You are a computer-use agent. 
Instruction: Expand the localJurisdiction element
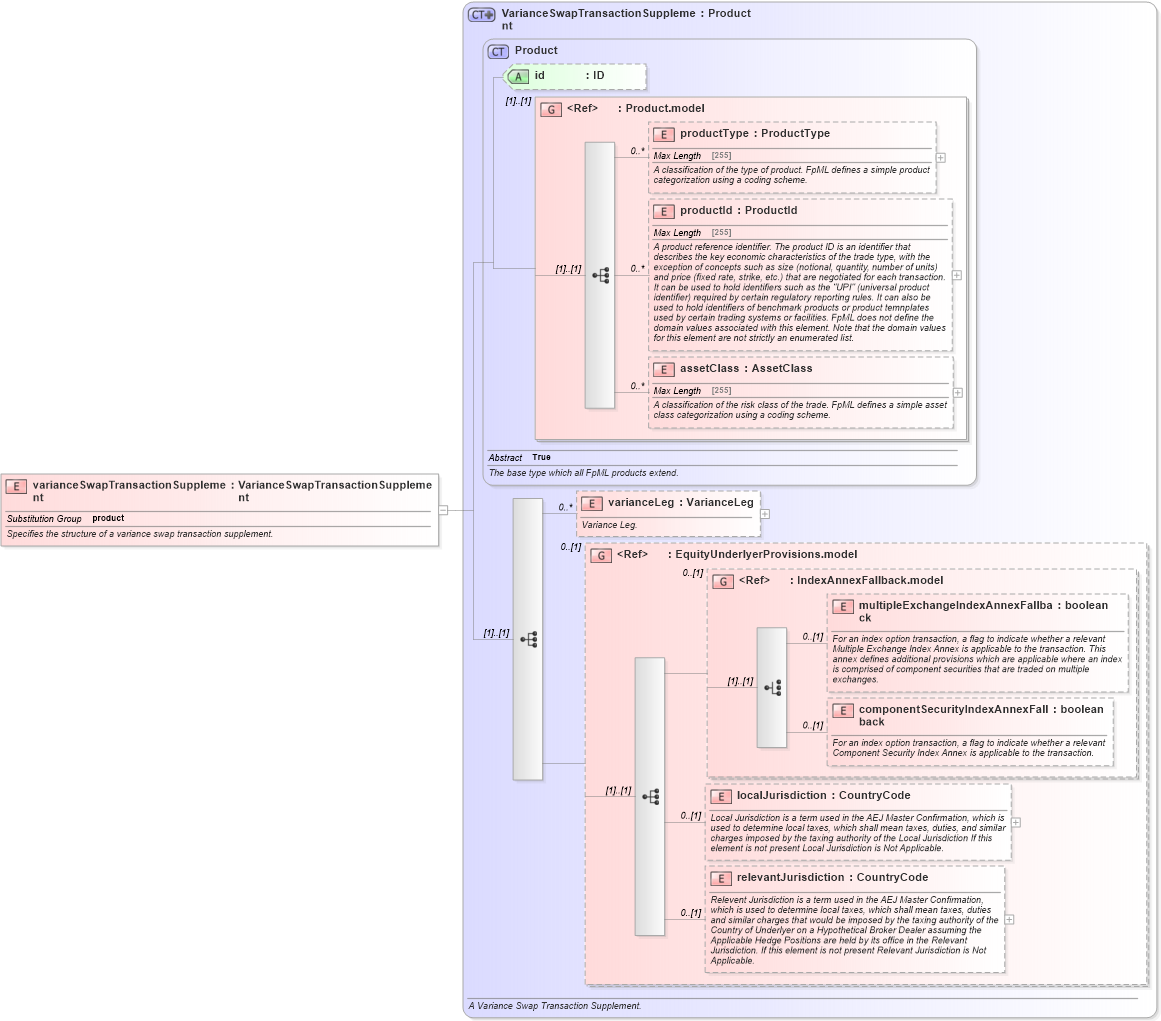[1016, 823]
